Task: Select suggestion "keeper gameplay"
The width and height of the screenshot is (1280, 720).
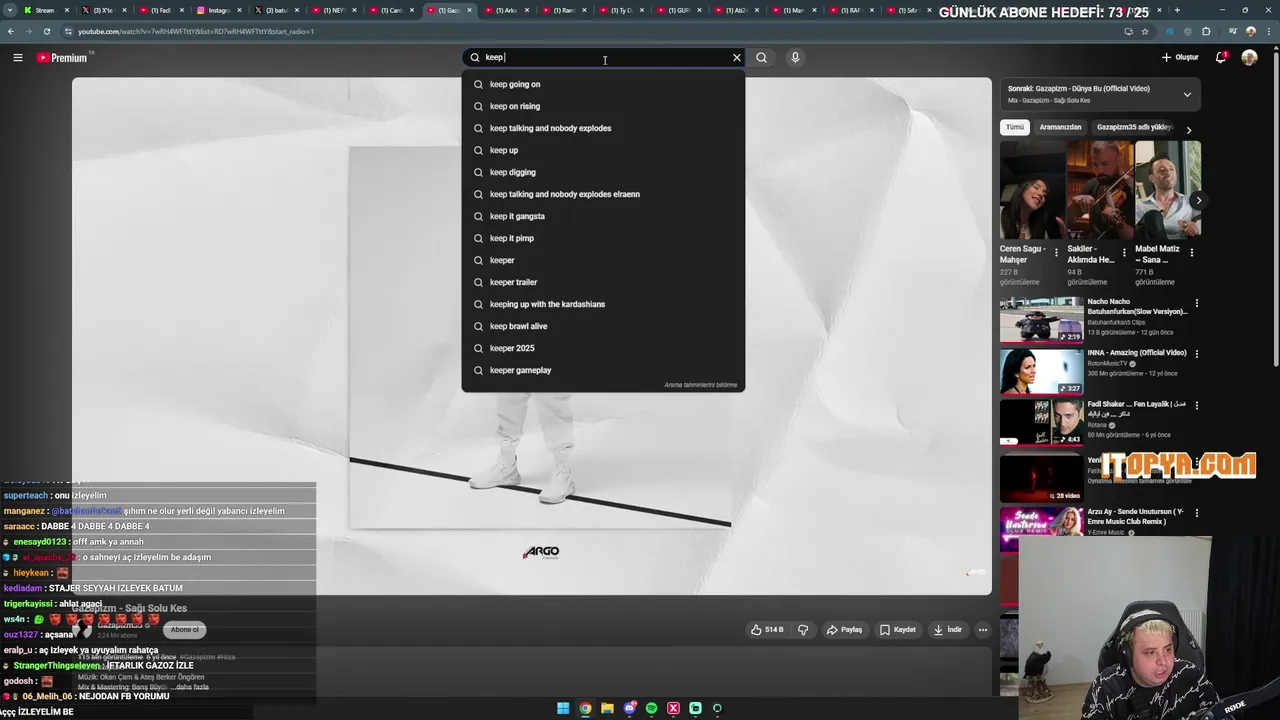Action: (603, 370)
